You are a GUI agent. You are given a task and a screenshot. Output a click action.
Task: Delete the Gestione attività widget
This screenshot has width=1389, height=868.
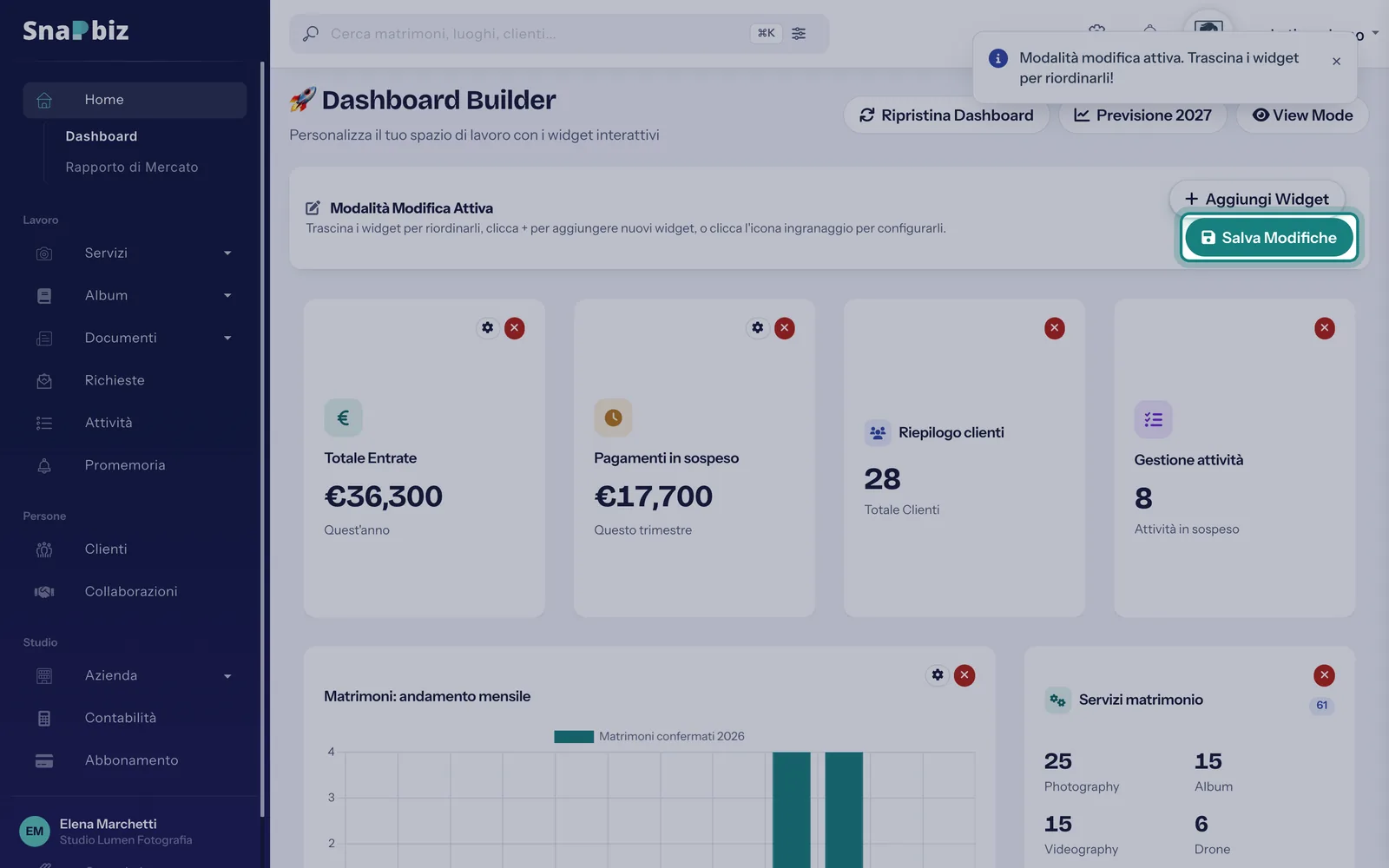click(x=1325, y=328)
